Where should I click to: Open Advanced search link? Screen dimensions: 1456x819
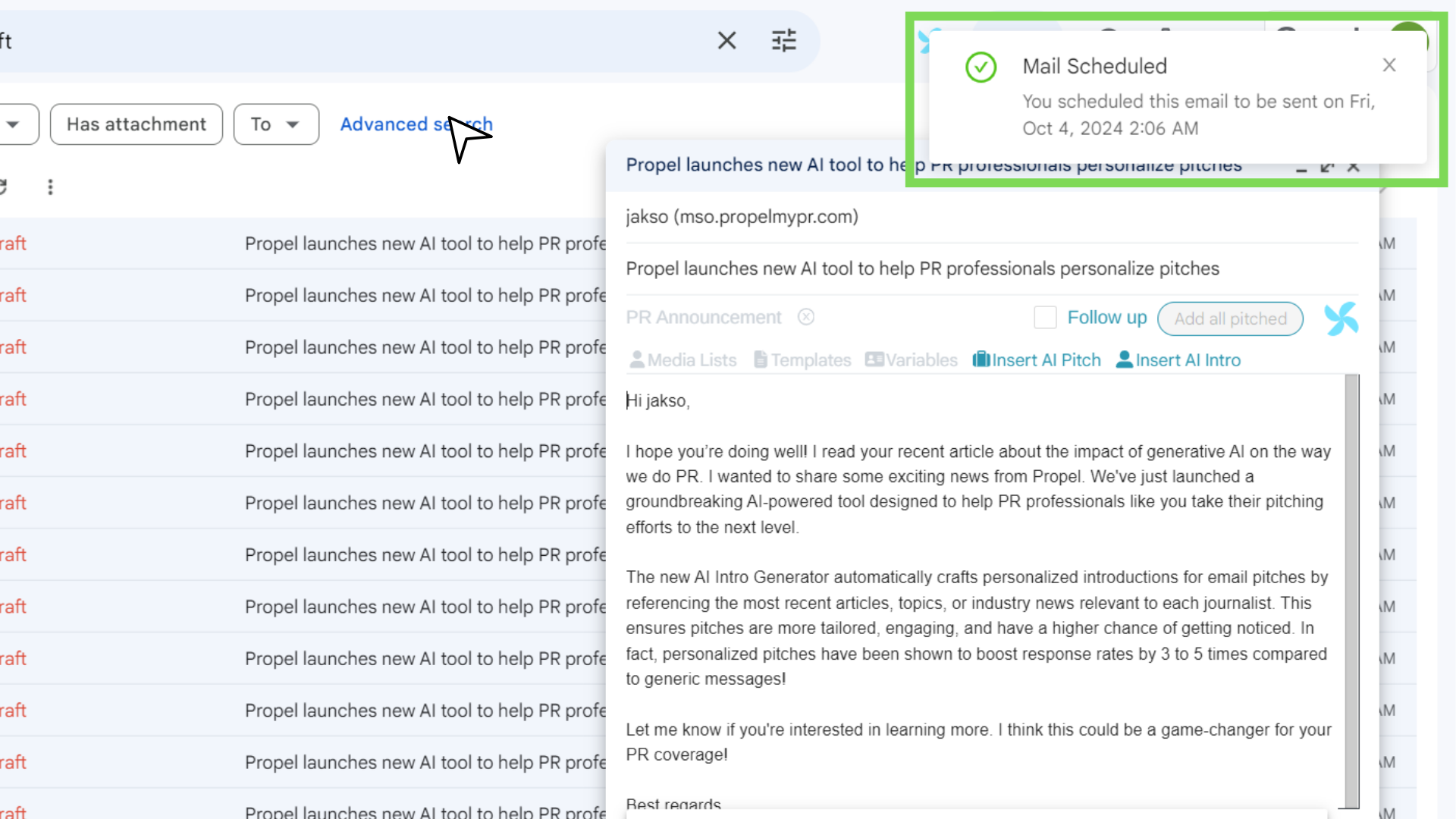tap(416, 124)
